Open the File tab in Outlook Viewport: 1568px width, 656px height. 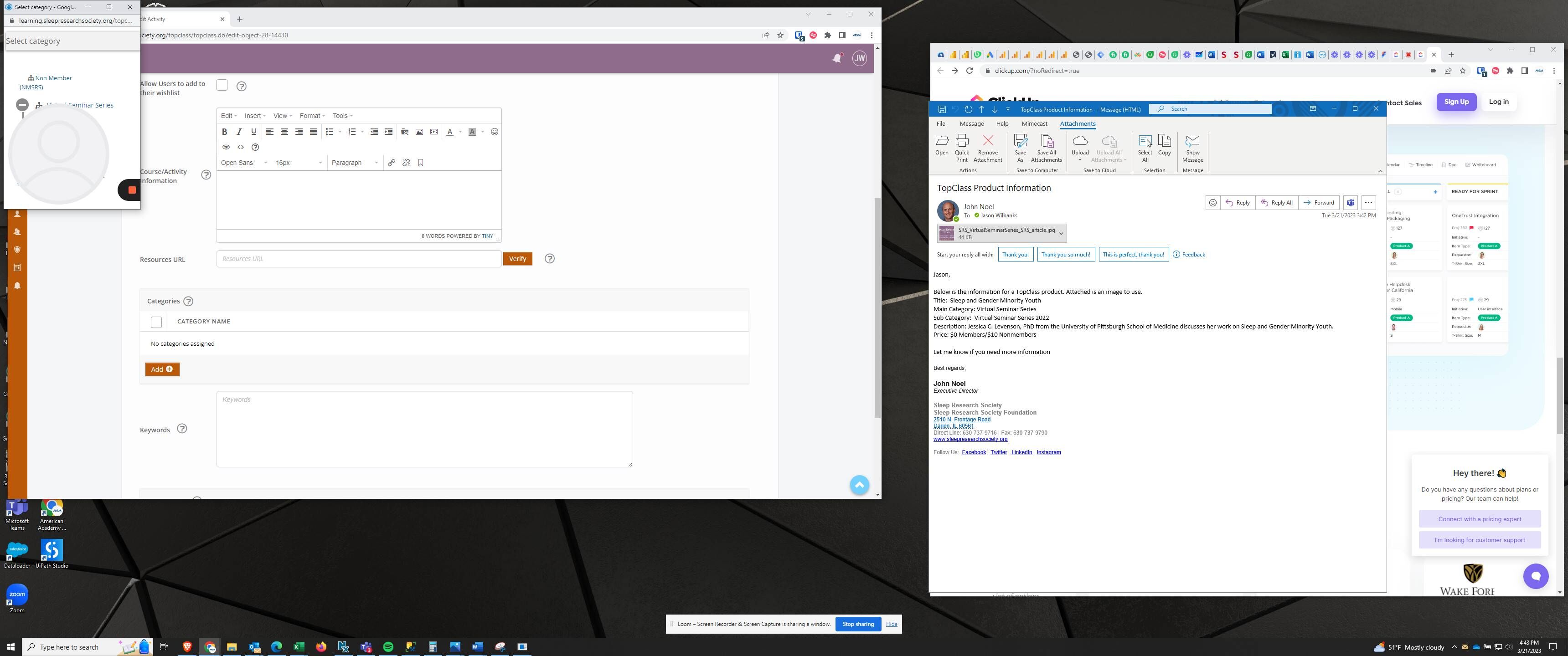pyautogui.click(x=940, y=123)
